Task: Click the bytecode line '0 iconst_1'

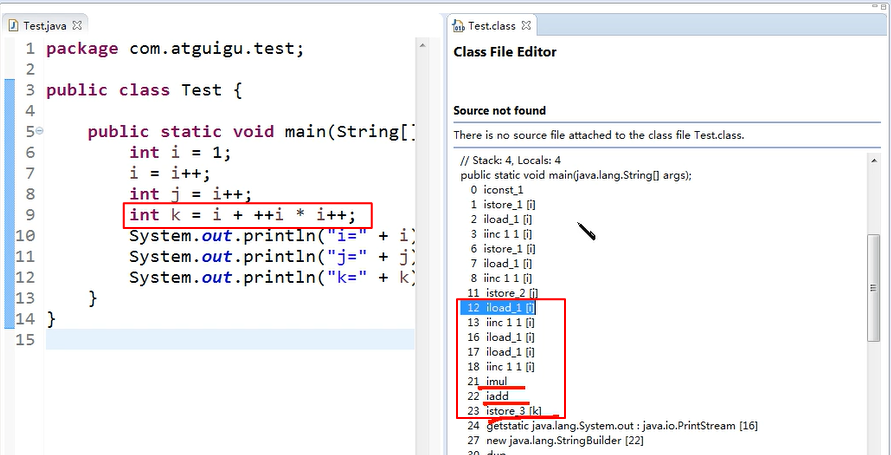Action: [x=497, y=190]
